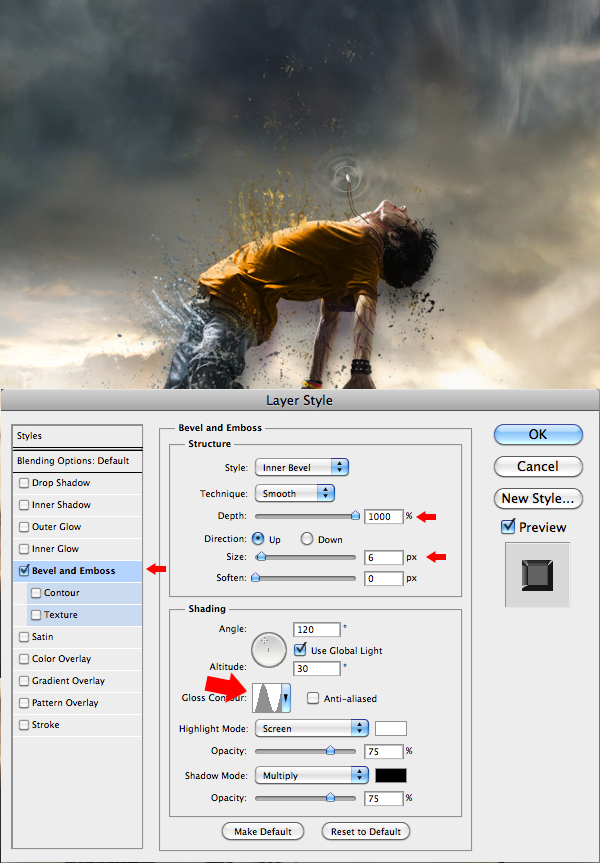
Task: Select Blending Options: Default in list
Action: tap(73, 461)
